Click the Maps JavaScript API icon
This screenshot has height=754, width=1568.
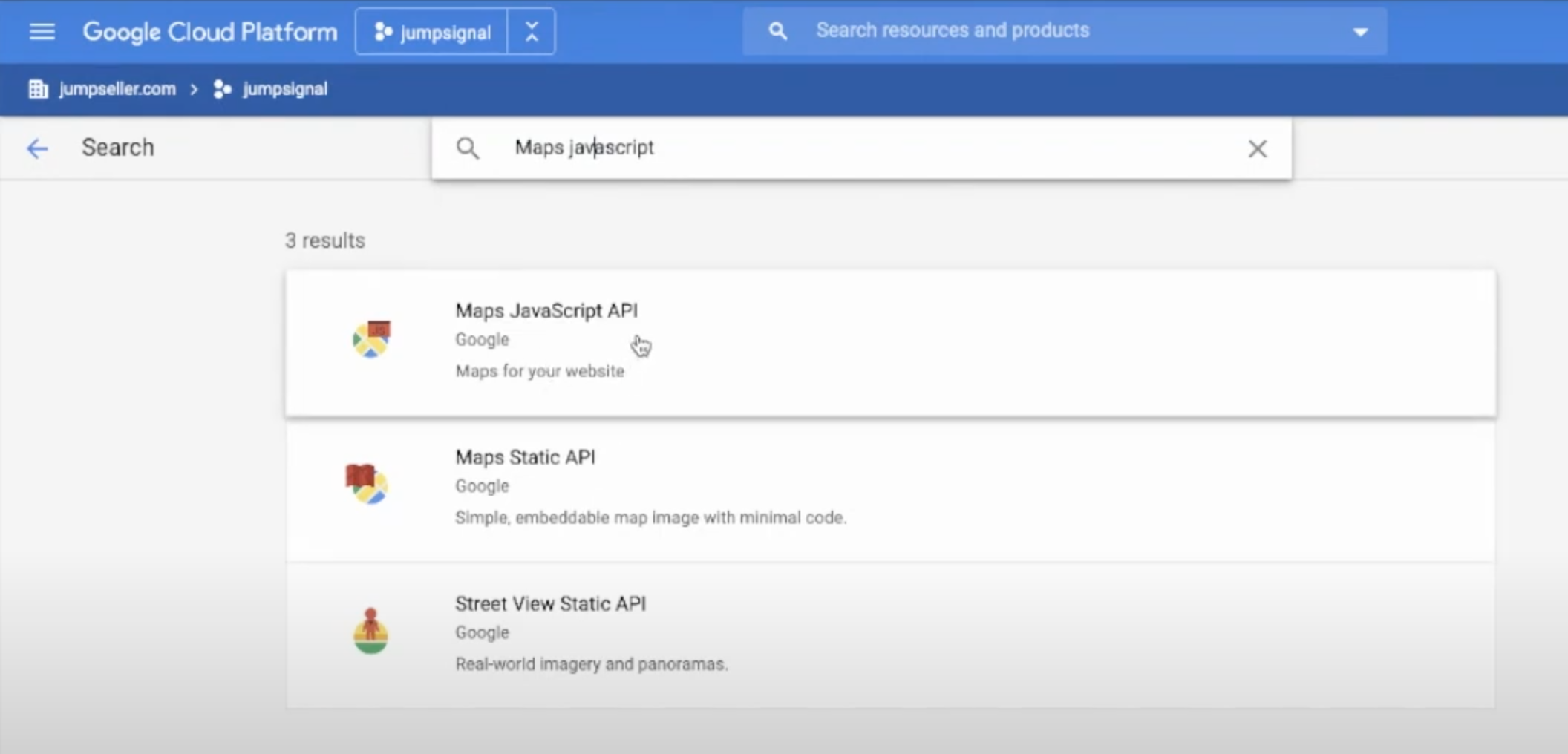click(371, 339)
